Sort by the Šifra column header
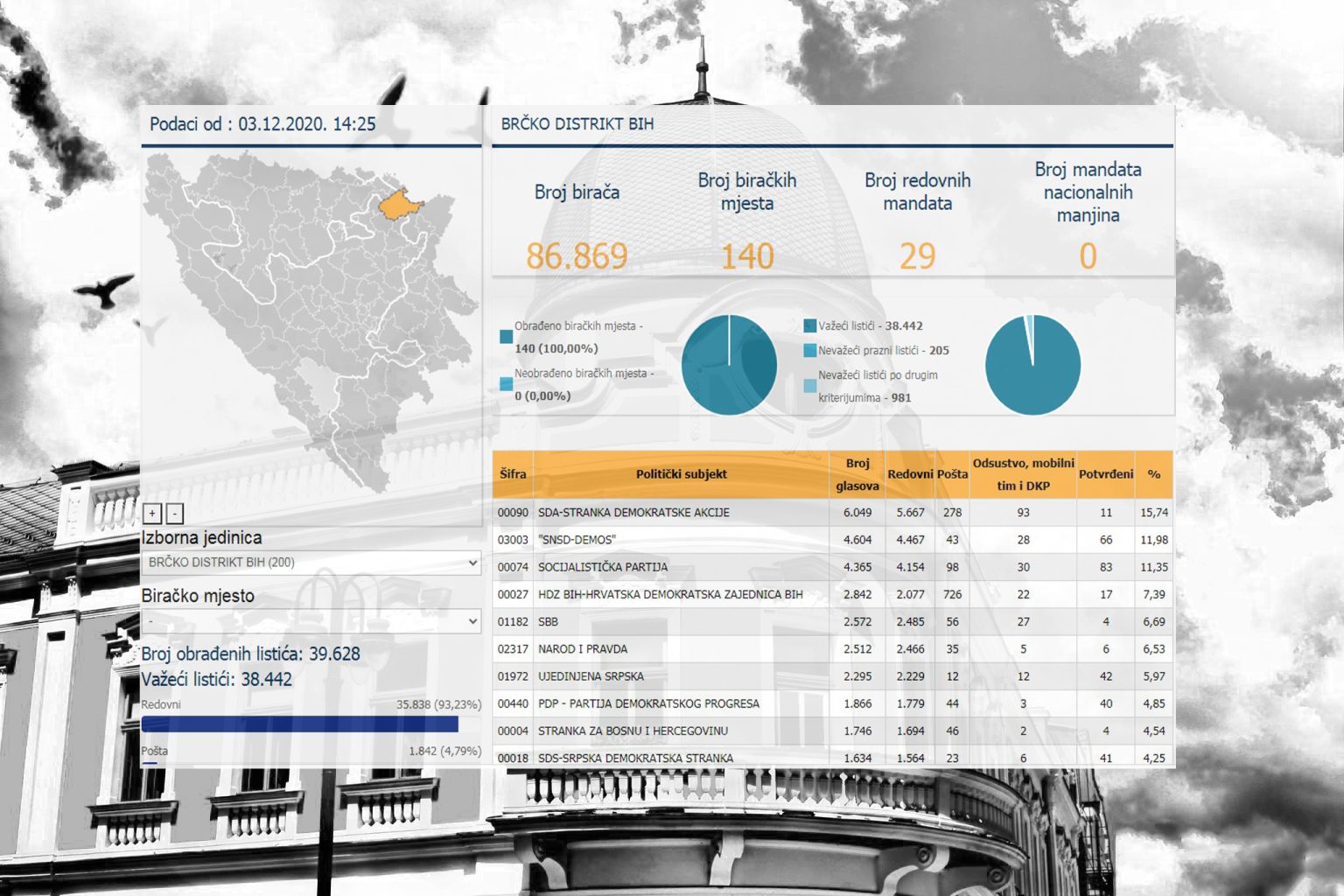Screen dimensions: 1344x896 (x=513, y=474)
